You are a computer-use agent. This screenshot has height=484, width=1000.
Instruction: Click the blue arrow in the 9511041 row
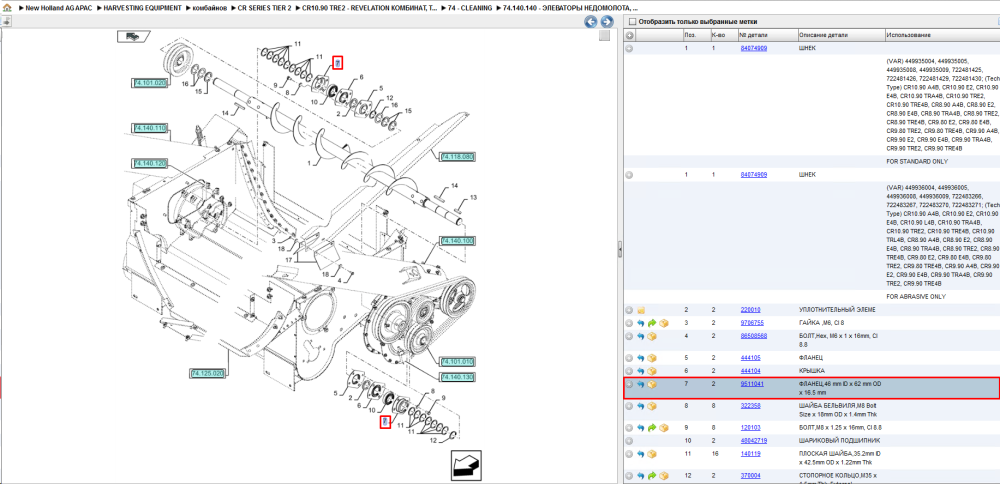point(641,385)
